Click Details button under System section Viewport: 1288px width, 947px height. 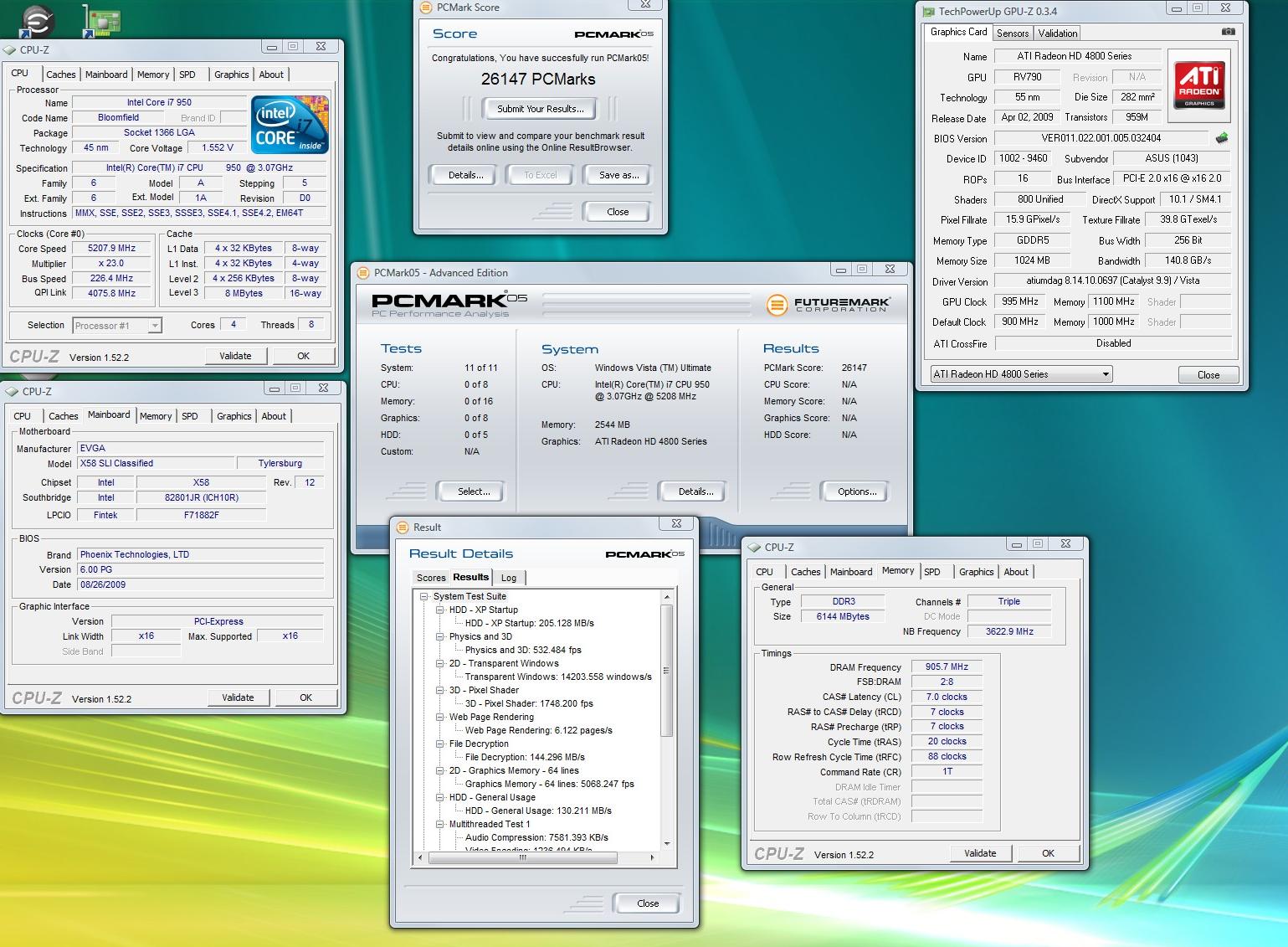pos(695,492)
